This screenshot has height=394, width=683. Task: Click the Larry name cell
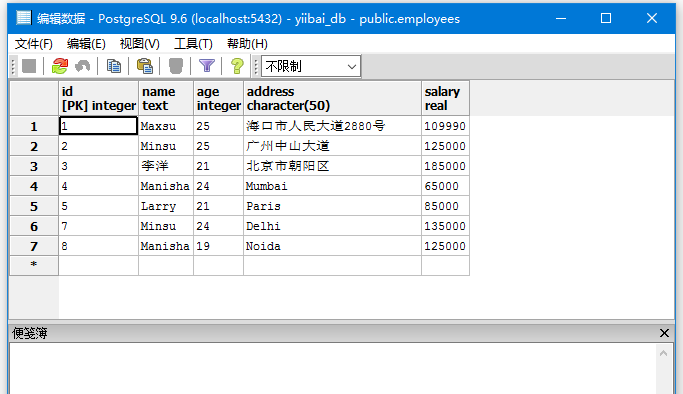pyautogui.click(x=166, y=206)
